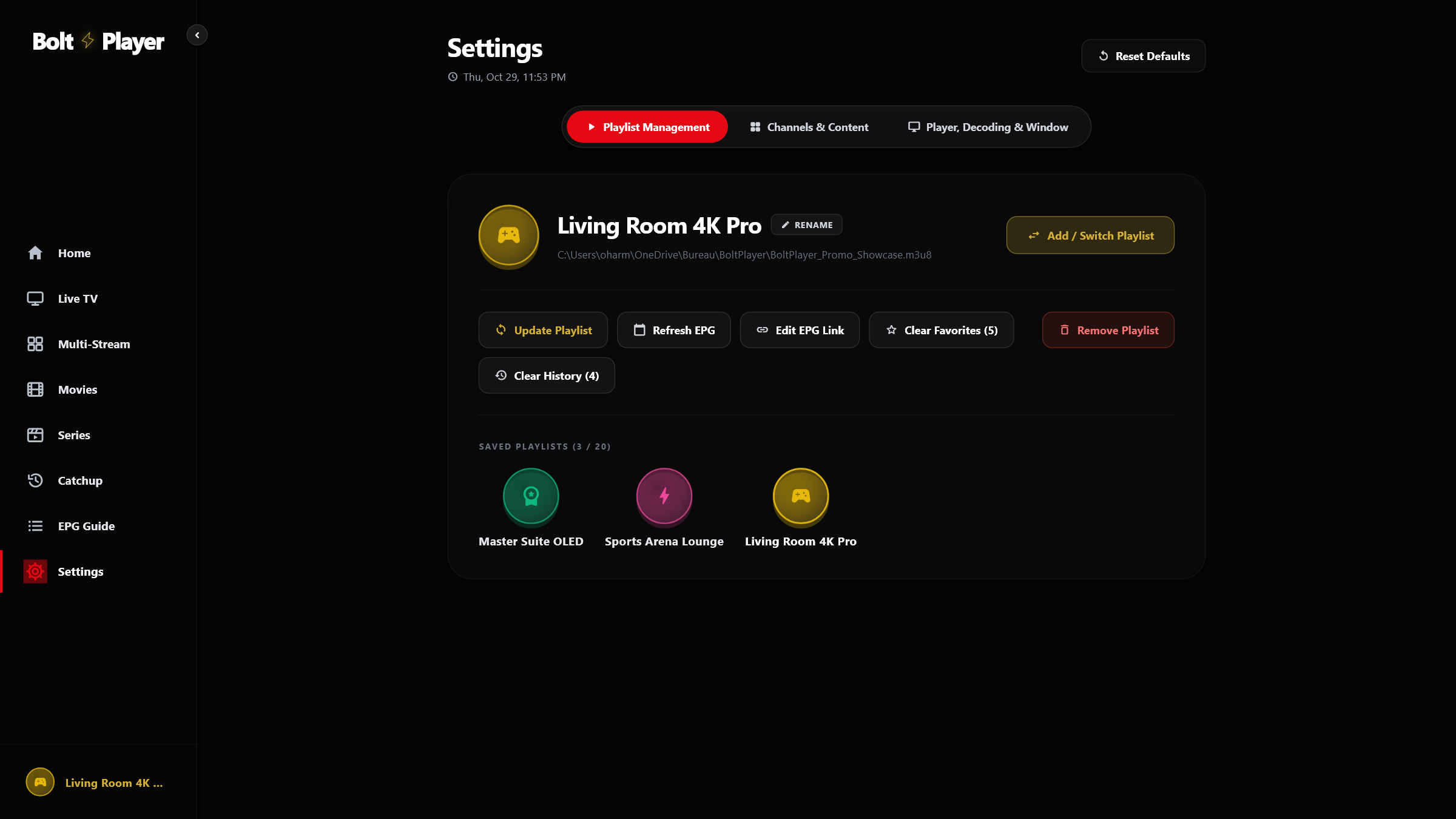The image size is (1456, 819).
Task: Collapse the sidebar with the chevron button
Action: pyautogui.click(x=197, y=35)
